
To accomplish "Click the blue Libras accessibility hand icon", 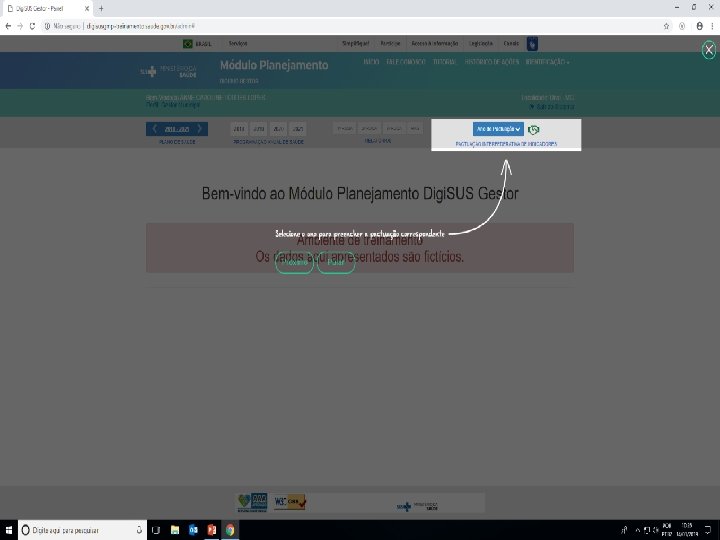I will pyautogui.click(x=532, y=44).
